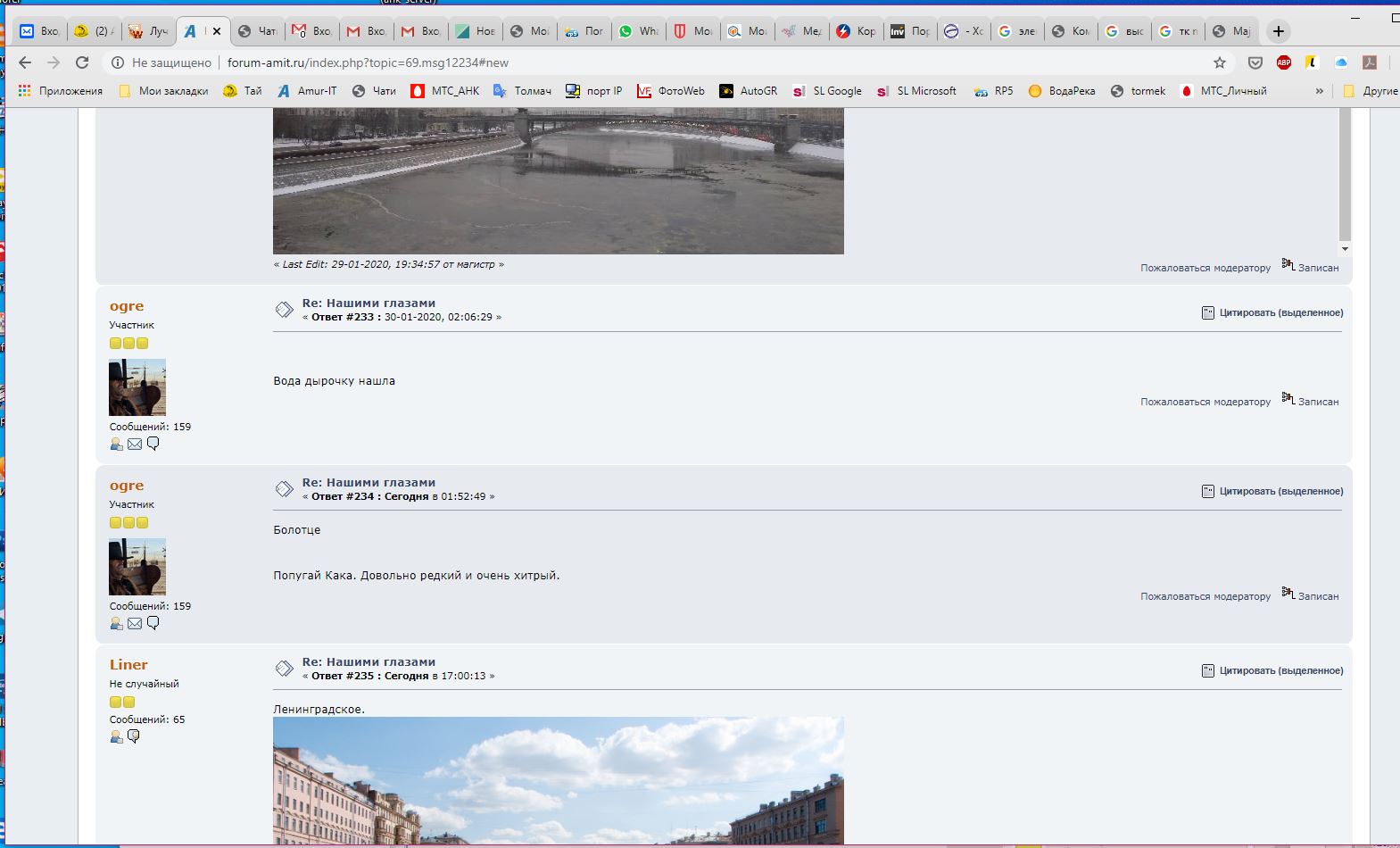The width and height of the screenshot is (1400, 848).
Task: Reload the forum page
Action: point(82,62)
